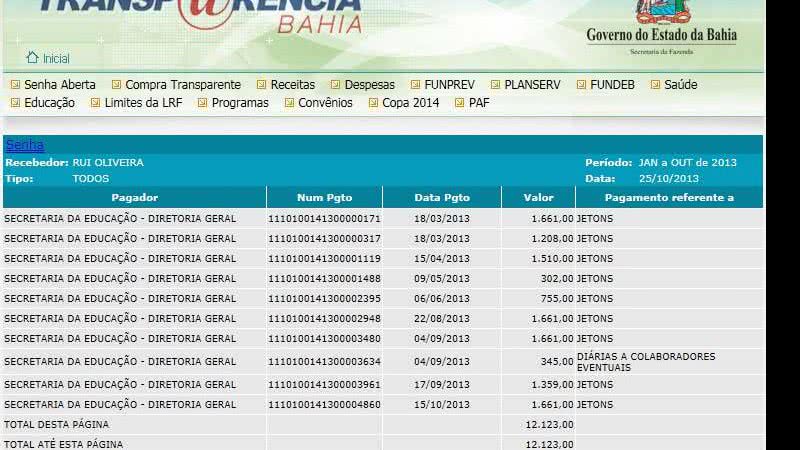
Task: Click the Pagamento referente a column header
Action: click(x=669, y=197)
